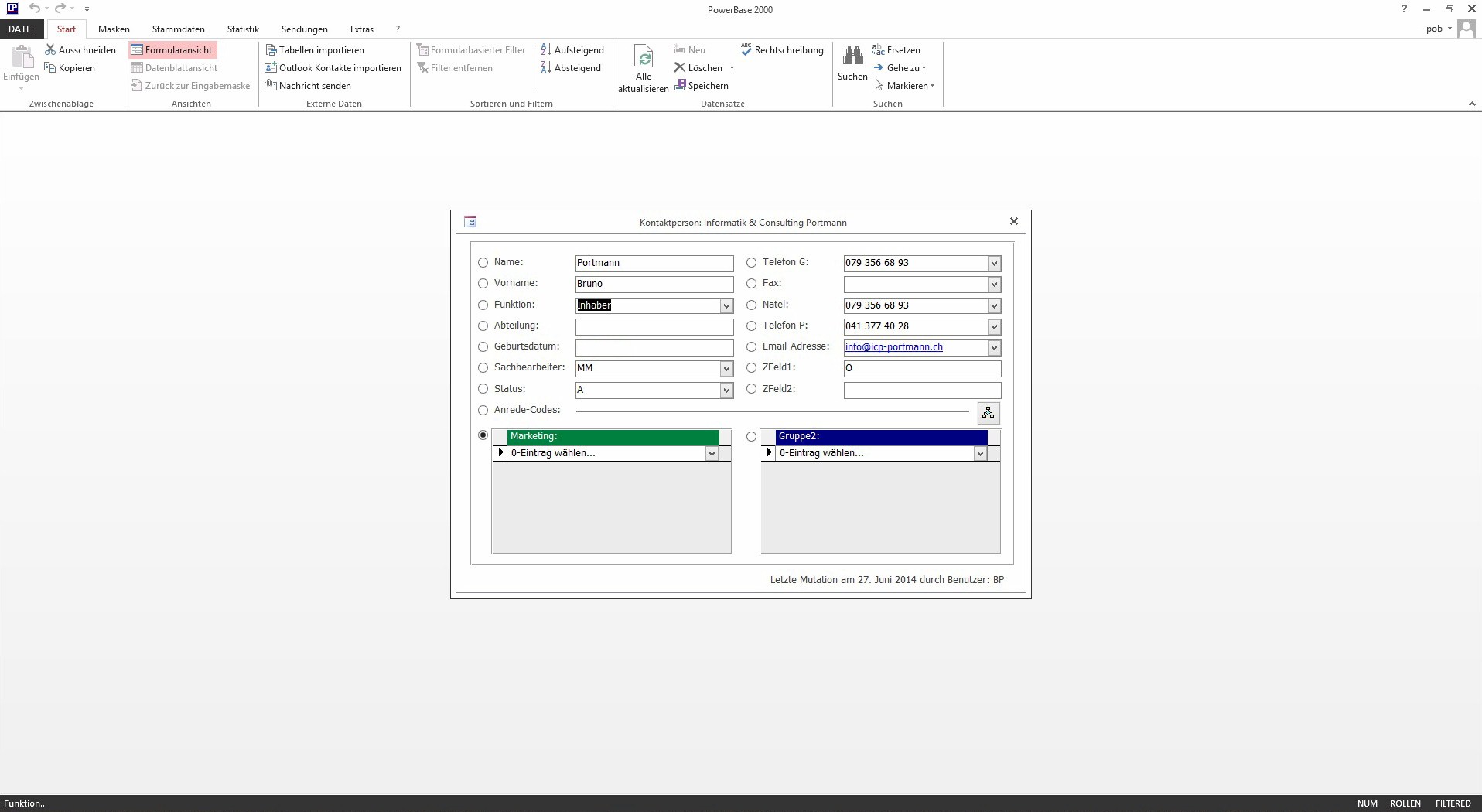Sort Absteigend descending

pos(571,68)
